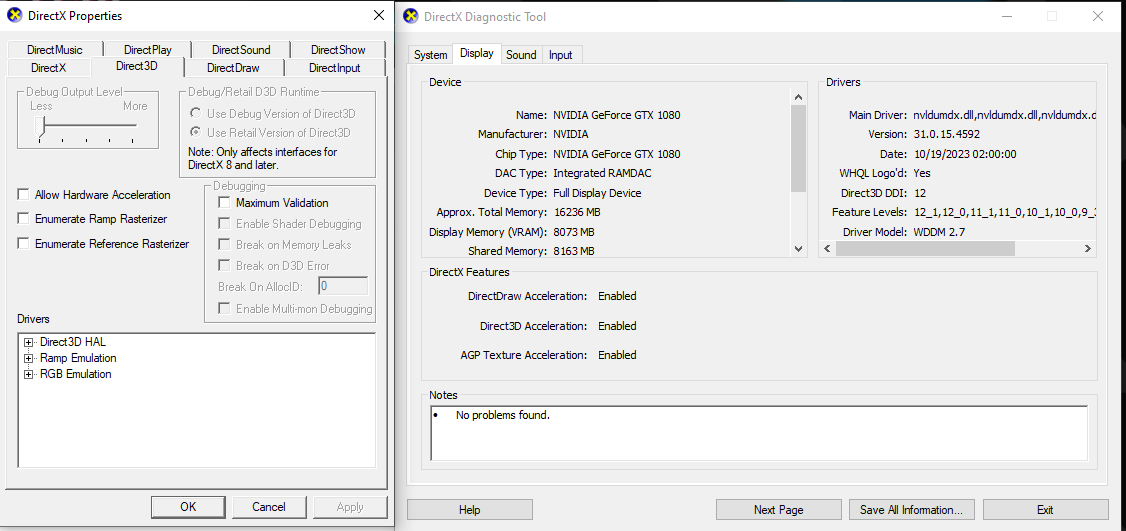Expand the Ramp Emulation driver node

29,358
